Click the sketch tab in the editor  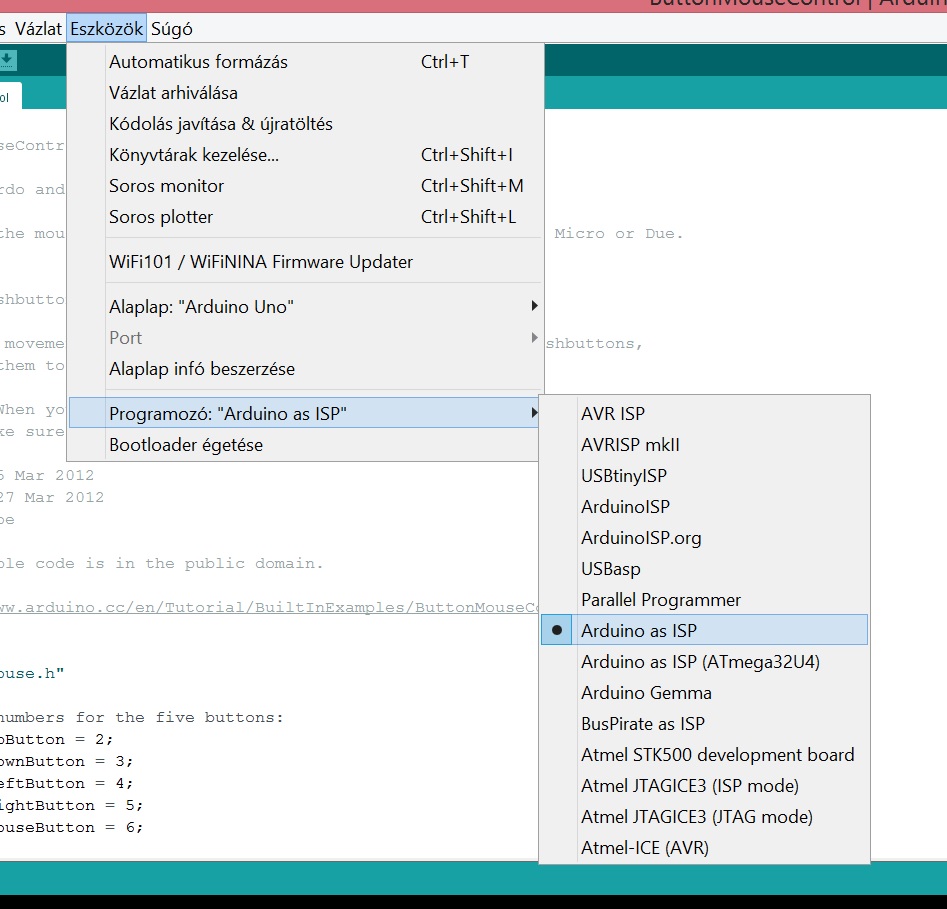tap(10, 97)
